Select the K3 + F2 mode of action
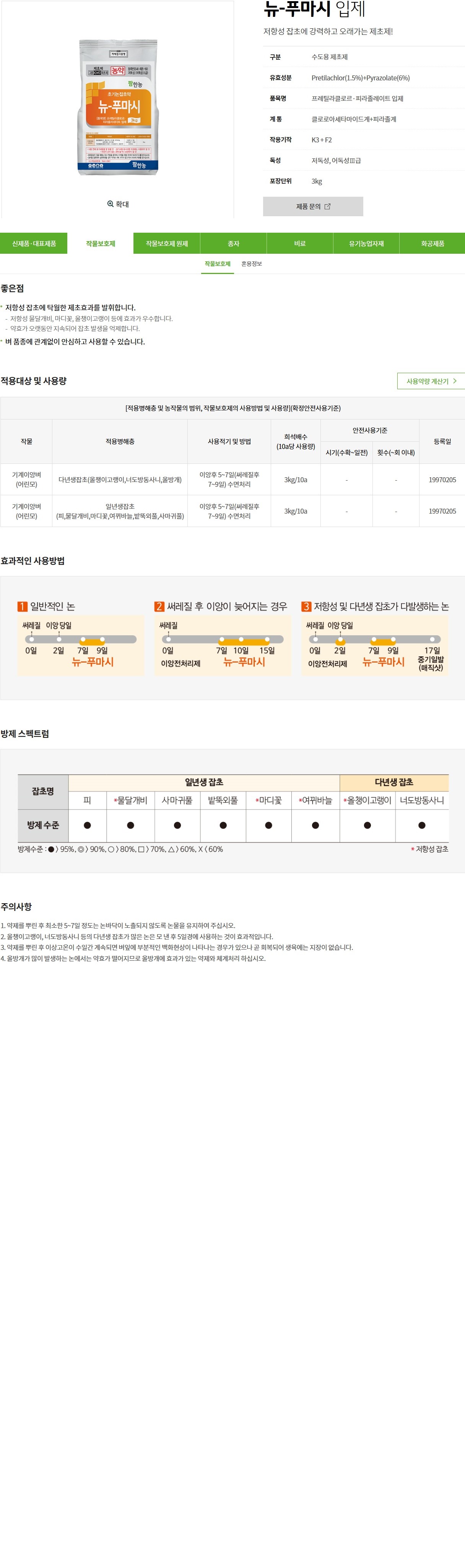Image resolution: width=465 pixels, height=1568 pixels. click(x=322, y=140)
